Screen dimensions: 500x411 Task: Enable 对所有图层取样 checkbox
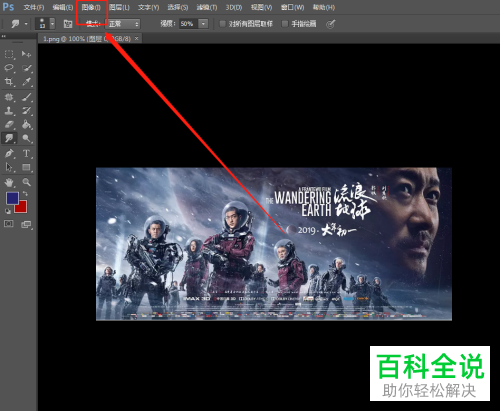(222, 24)
